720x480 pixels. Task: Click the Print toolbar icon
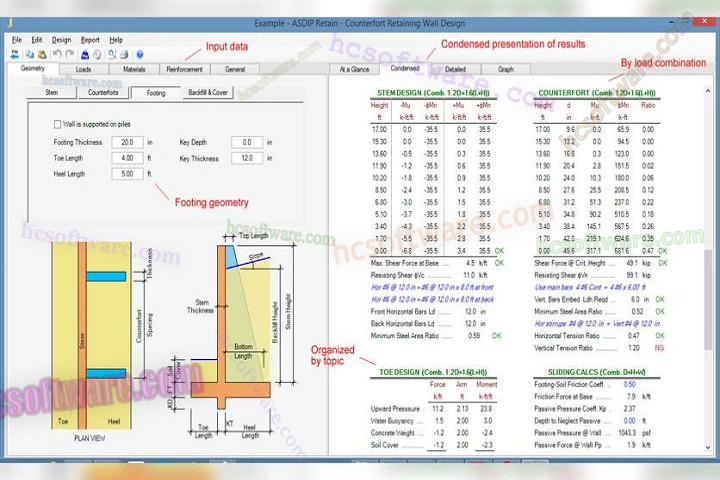click(124, 55)
